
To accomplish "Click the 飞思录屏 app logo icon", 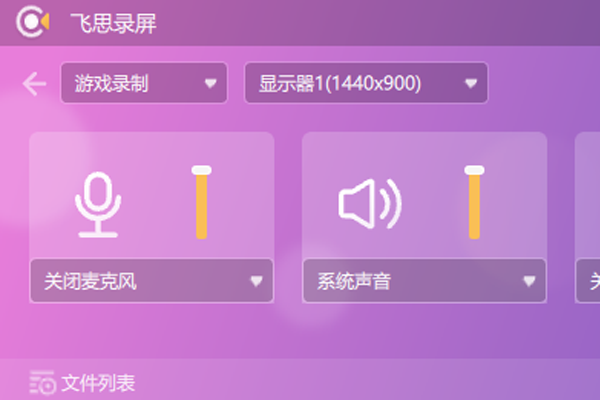I will (33, 22).
